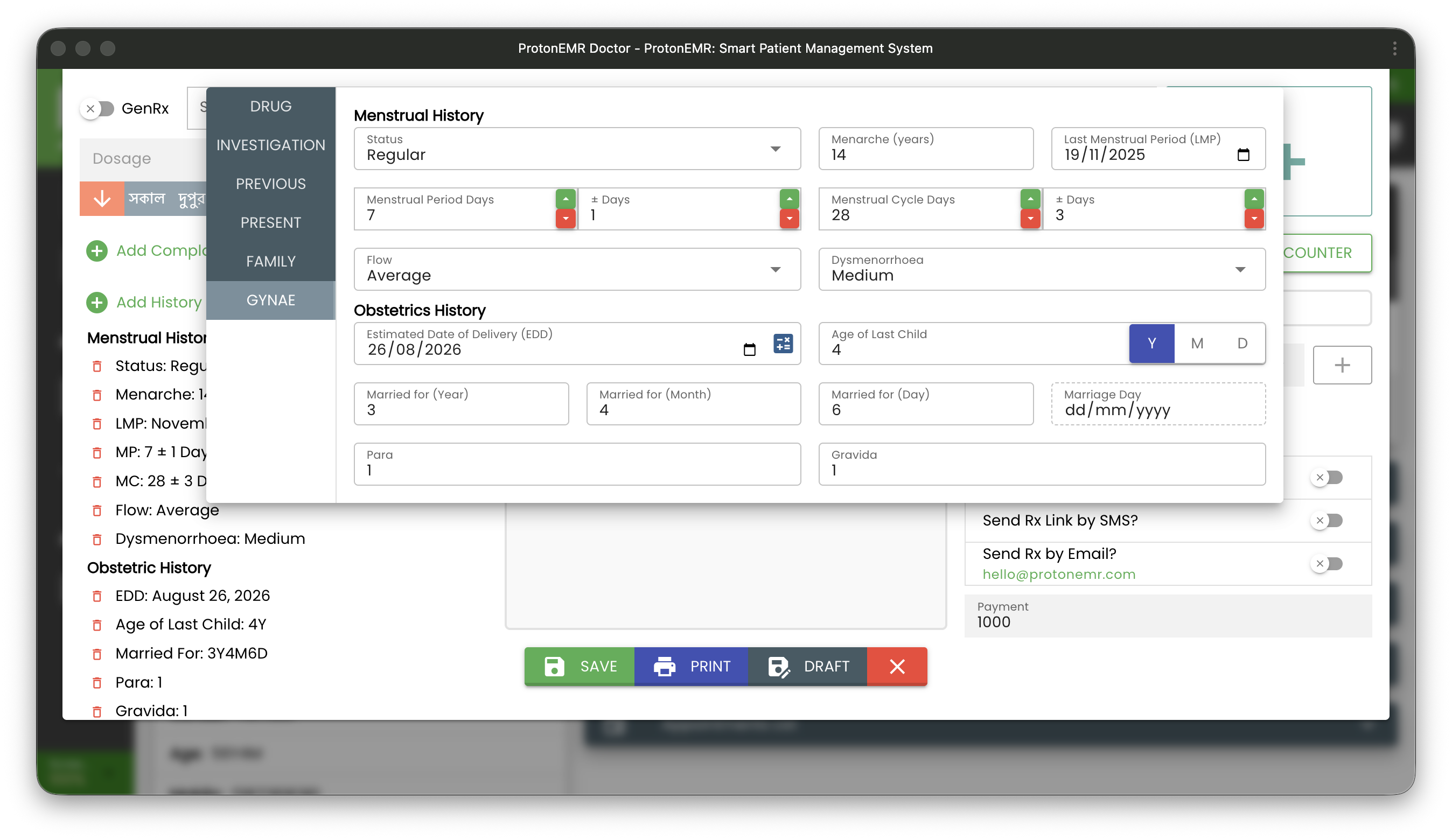Click the DRAFT button
The width and height of the screenshot is (1452, 840).
pyautogui.click(x=808, y=666)
